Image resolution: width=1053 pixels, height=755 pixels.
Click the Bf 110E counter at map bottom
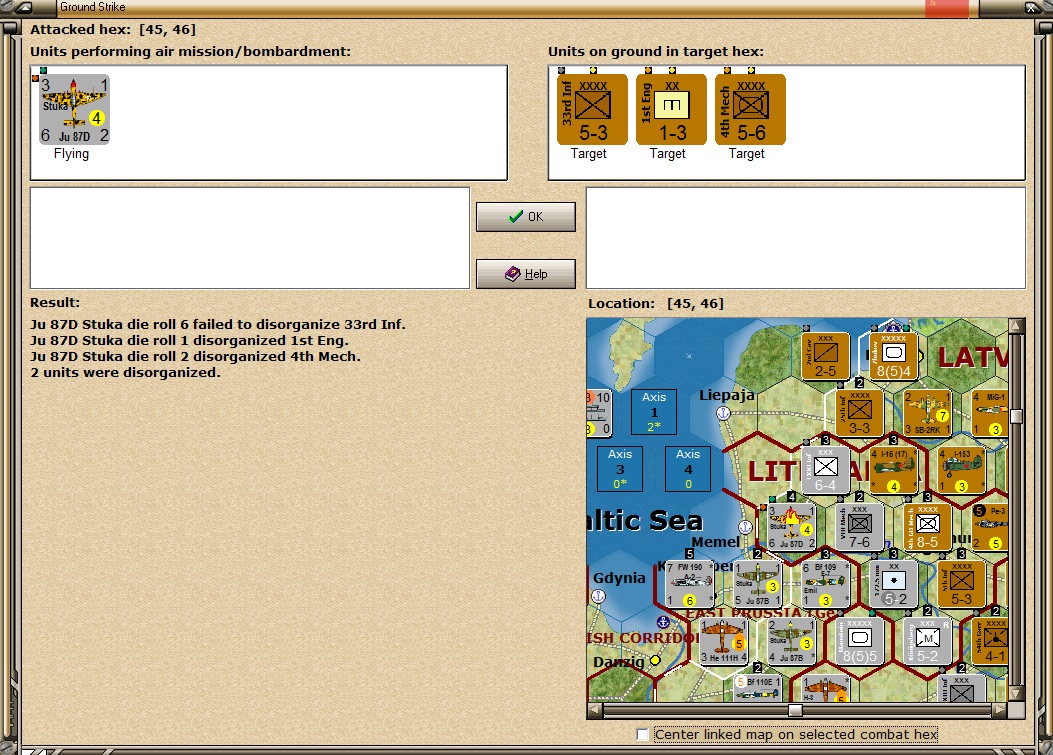pos(758,688)
